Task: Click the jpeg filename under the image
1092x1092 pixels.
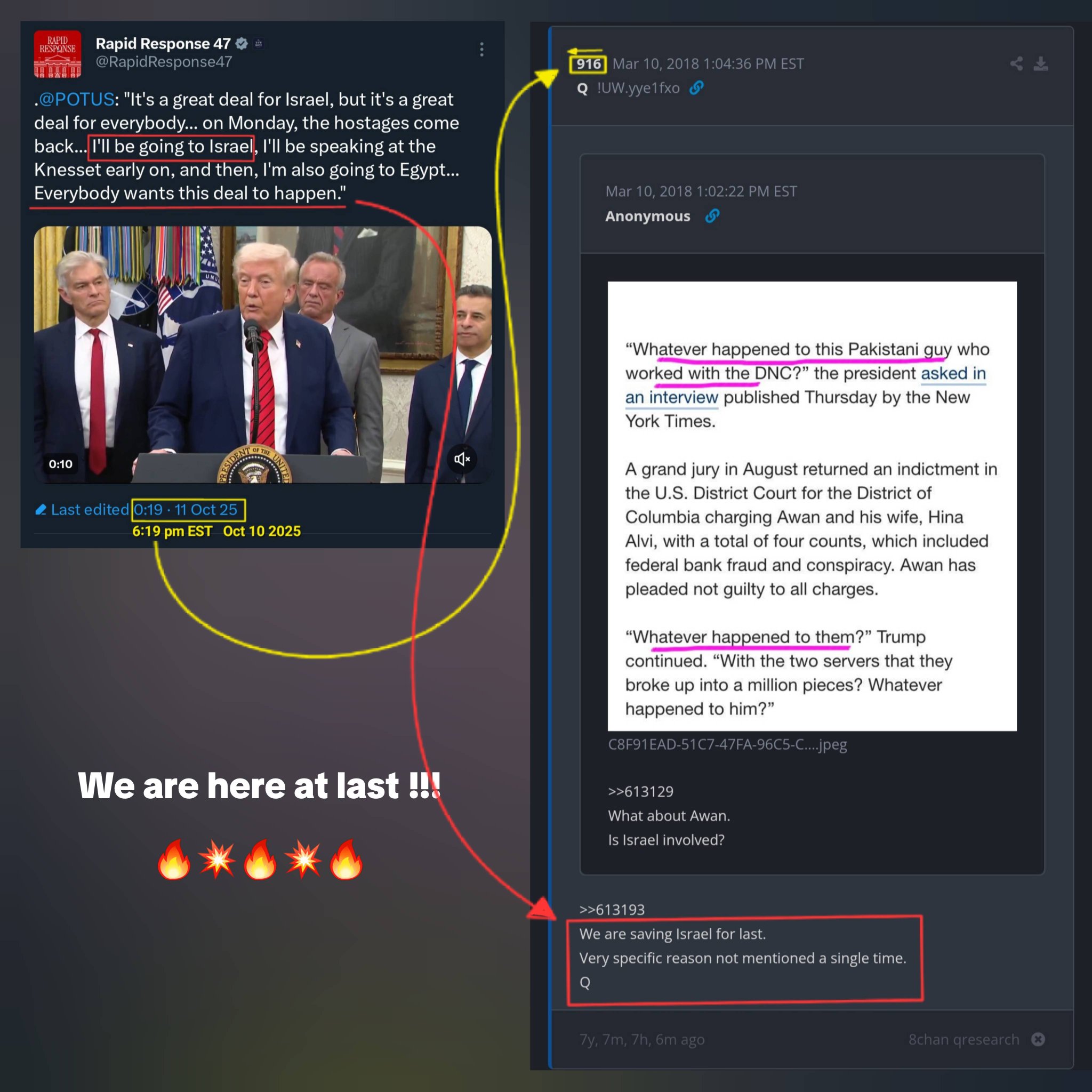Action: [x=727, y=745]
